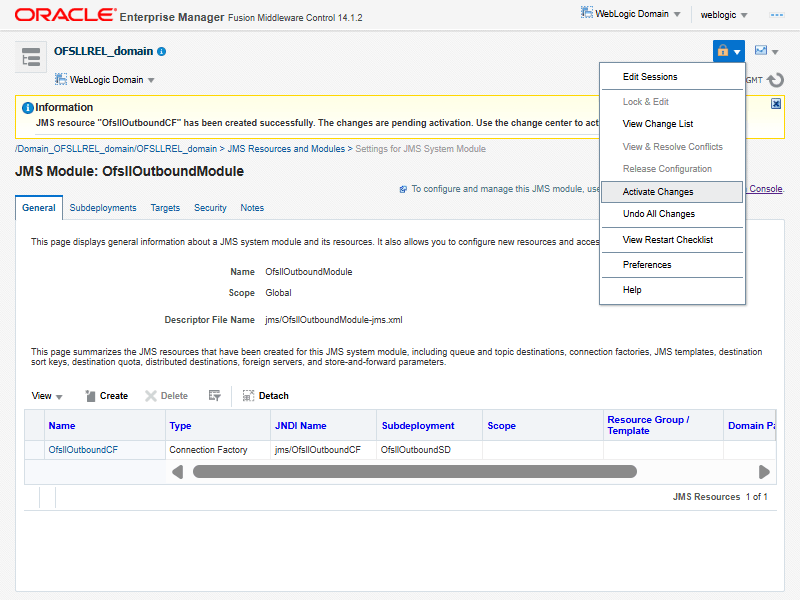Choose Activate Changes in the menu
This screenshot has width=800, height=600.
[672, 192]
